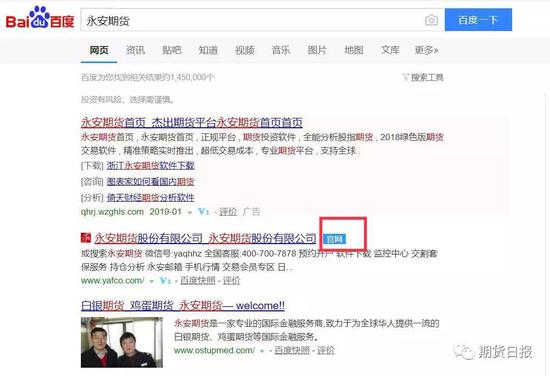Switch to the 视频 tab
The width and height of the screenshot is (550, 376).
click(245, 50)
